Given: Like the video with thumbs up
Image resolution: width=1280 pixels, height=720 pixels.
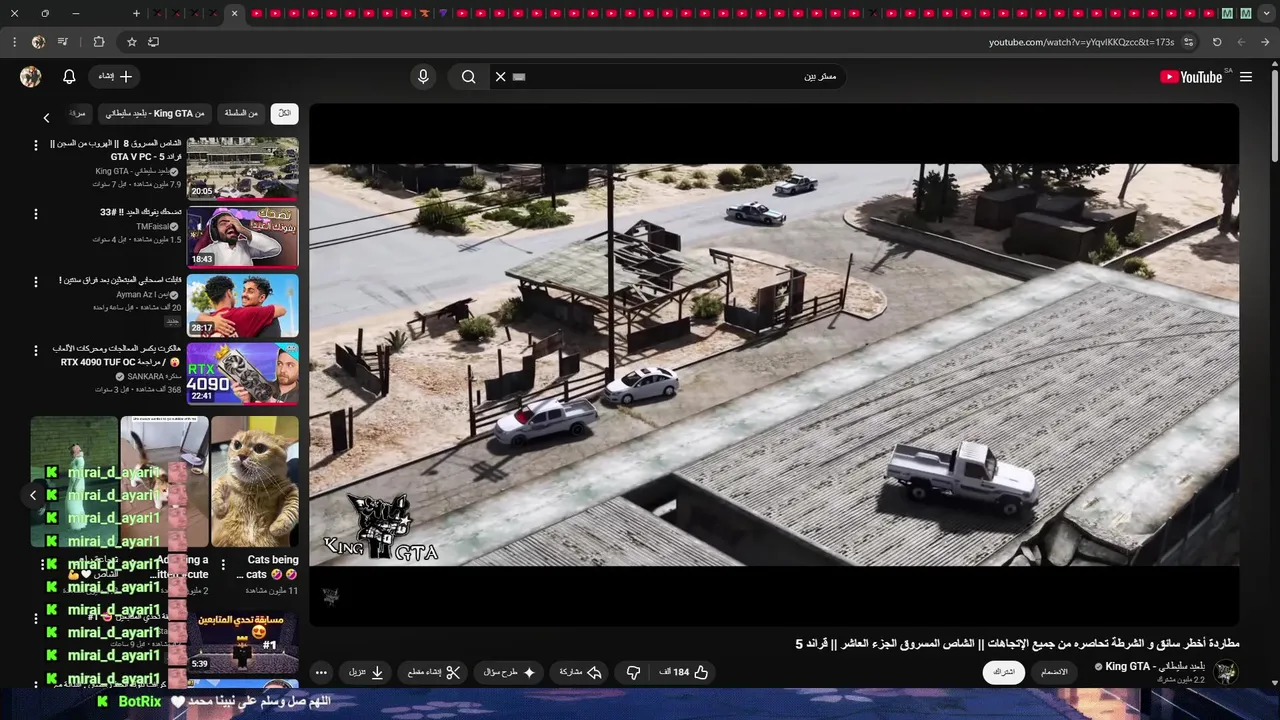Looking at the screenshot, I should 685,672.
